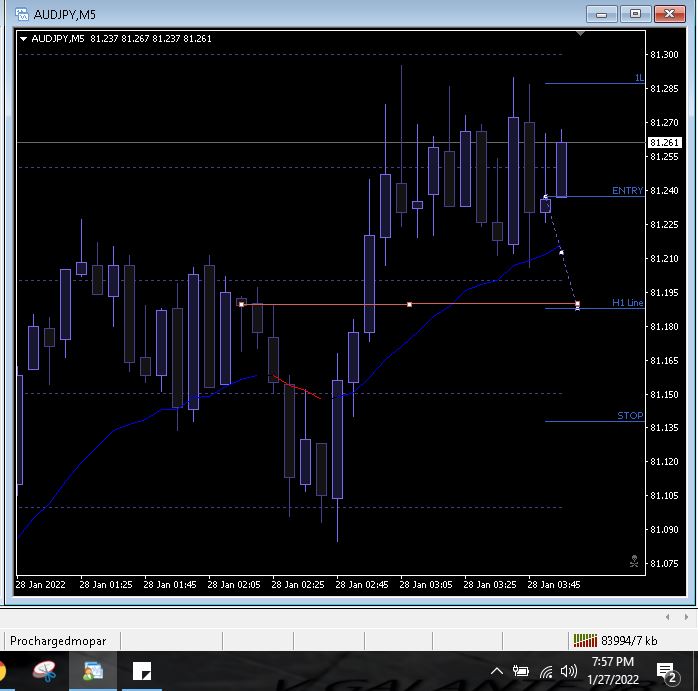Open the notification center icon
The image size is (698, 691).
667,672
